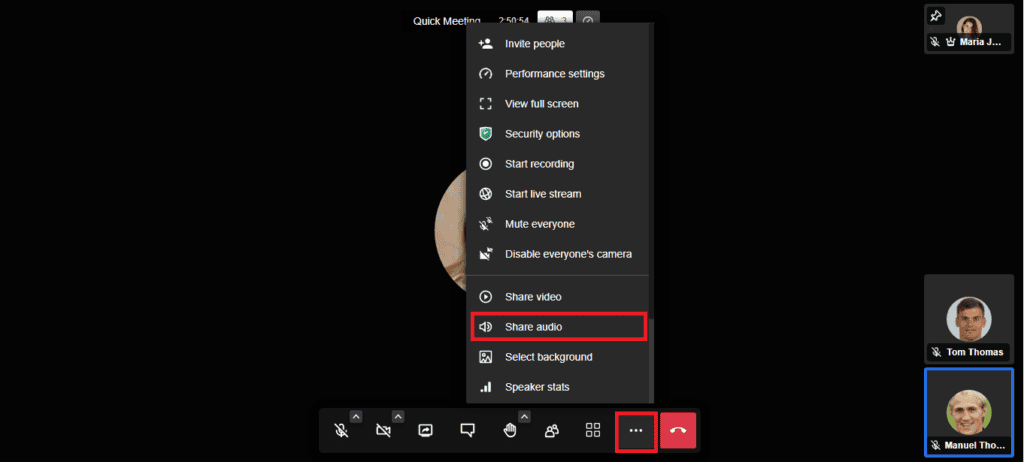
Task: Click the live stream globe icon
Action: point(485,194)
